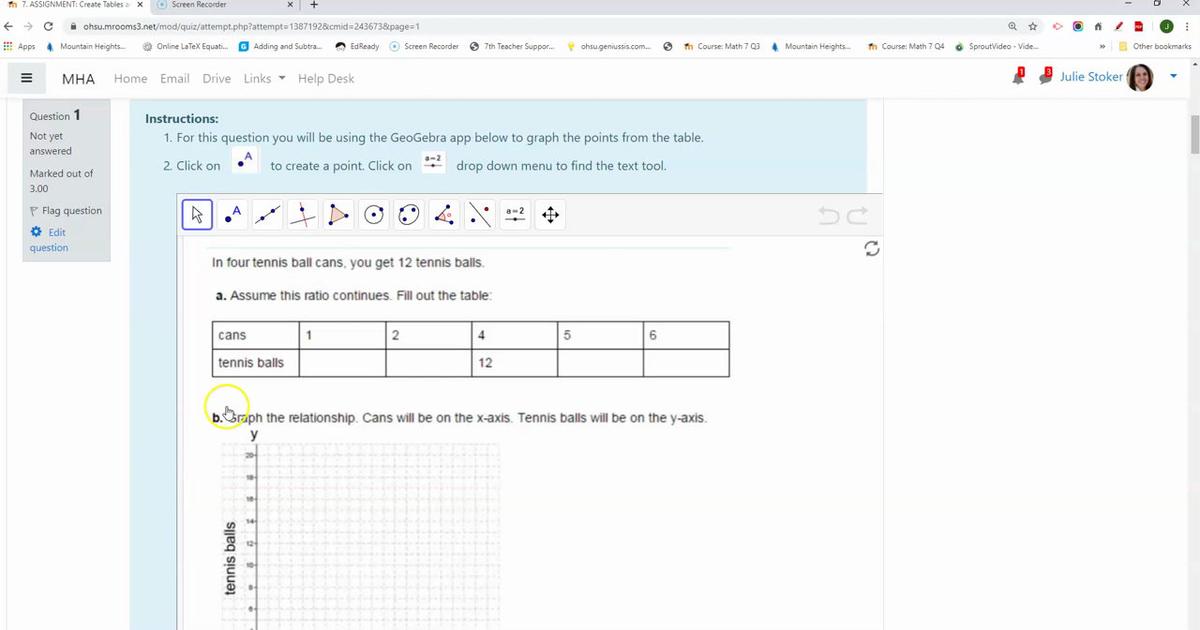Choose the Circle with center tool
The width and height of the screenshot is (1200, 630).
(x=373, y=214)
